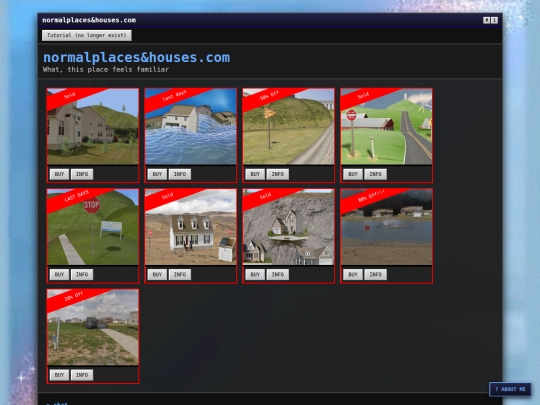The image size is (540, 405).
Task: Show info for the stop sign LAST DAYS listing
Action: coord(82,274)
